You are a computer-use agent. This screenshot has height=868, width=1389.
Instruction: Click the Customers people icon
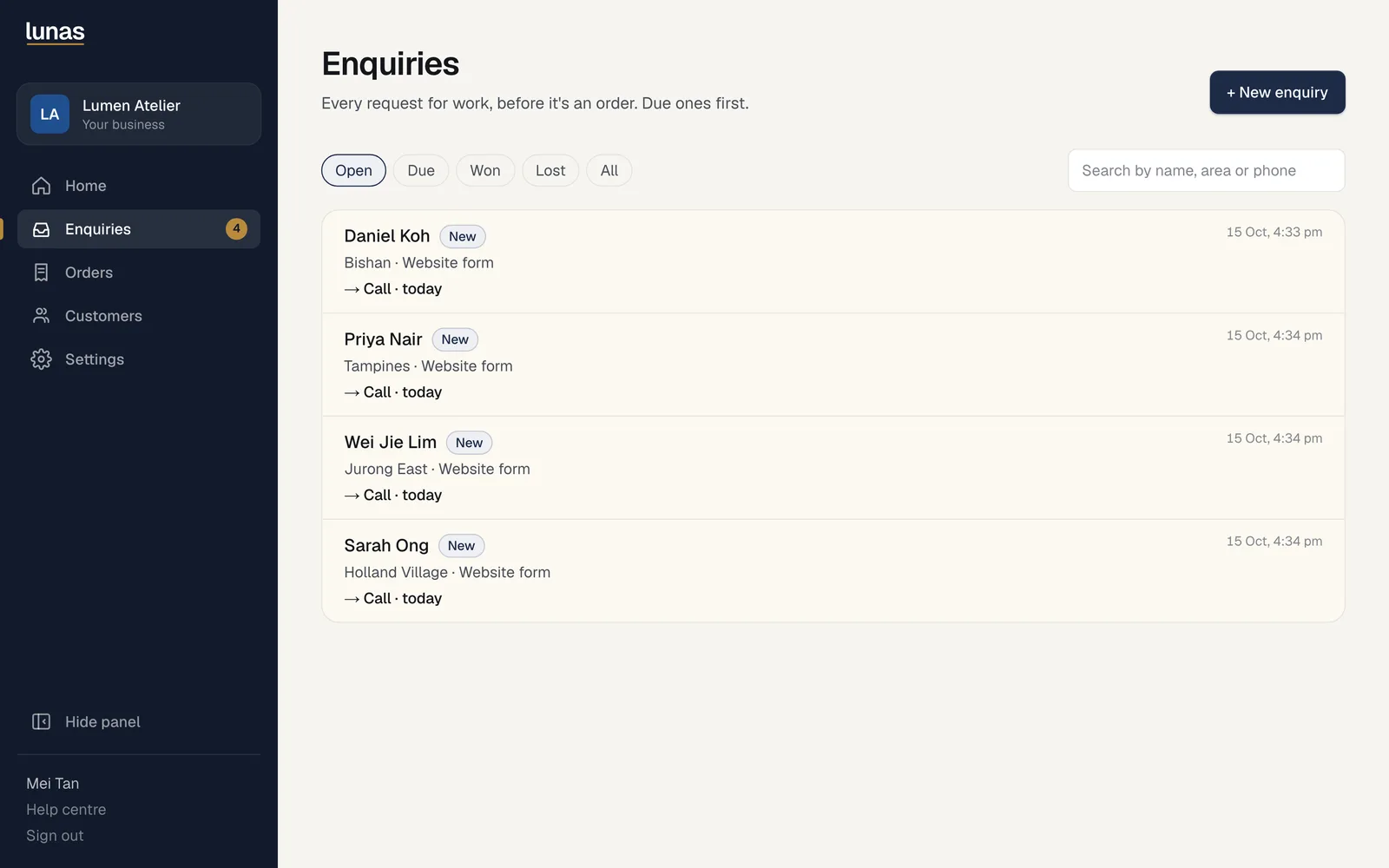click(x=41, y=316)
